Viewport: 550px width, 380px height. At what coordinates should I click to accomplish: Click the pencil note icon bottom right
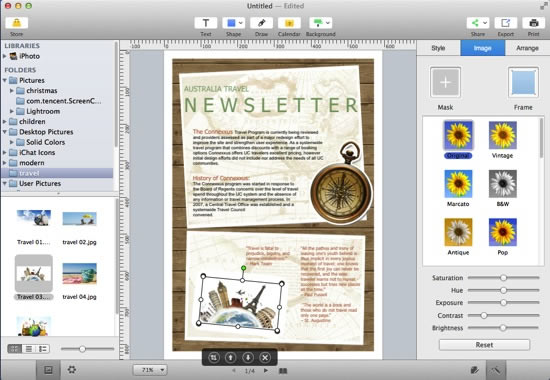pyautogui.click(x=474, y=370)
